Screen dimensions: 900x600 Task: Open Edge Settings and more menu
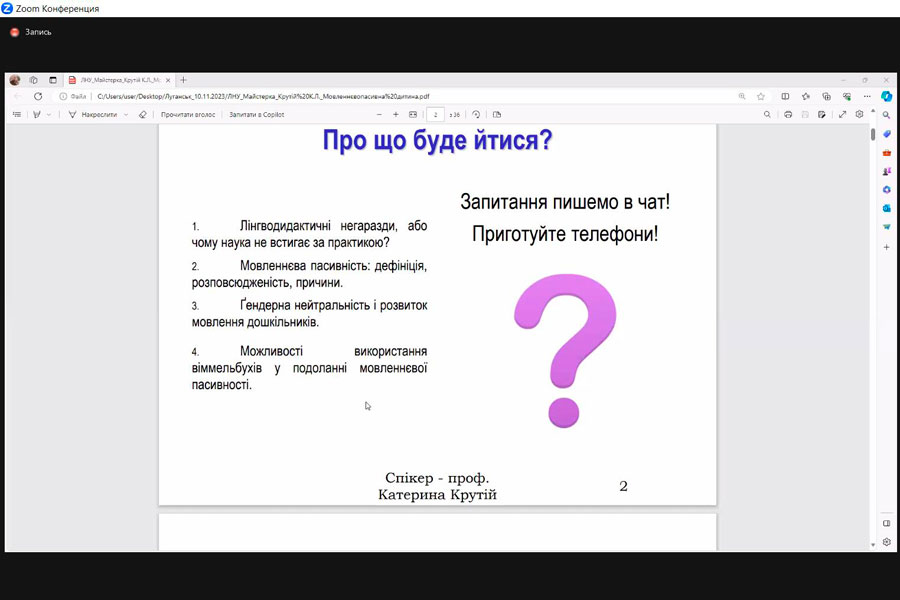(866, 97)
